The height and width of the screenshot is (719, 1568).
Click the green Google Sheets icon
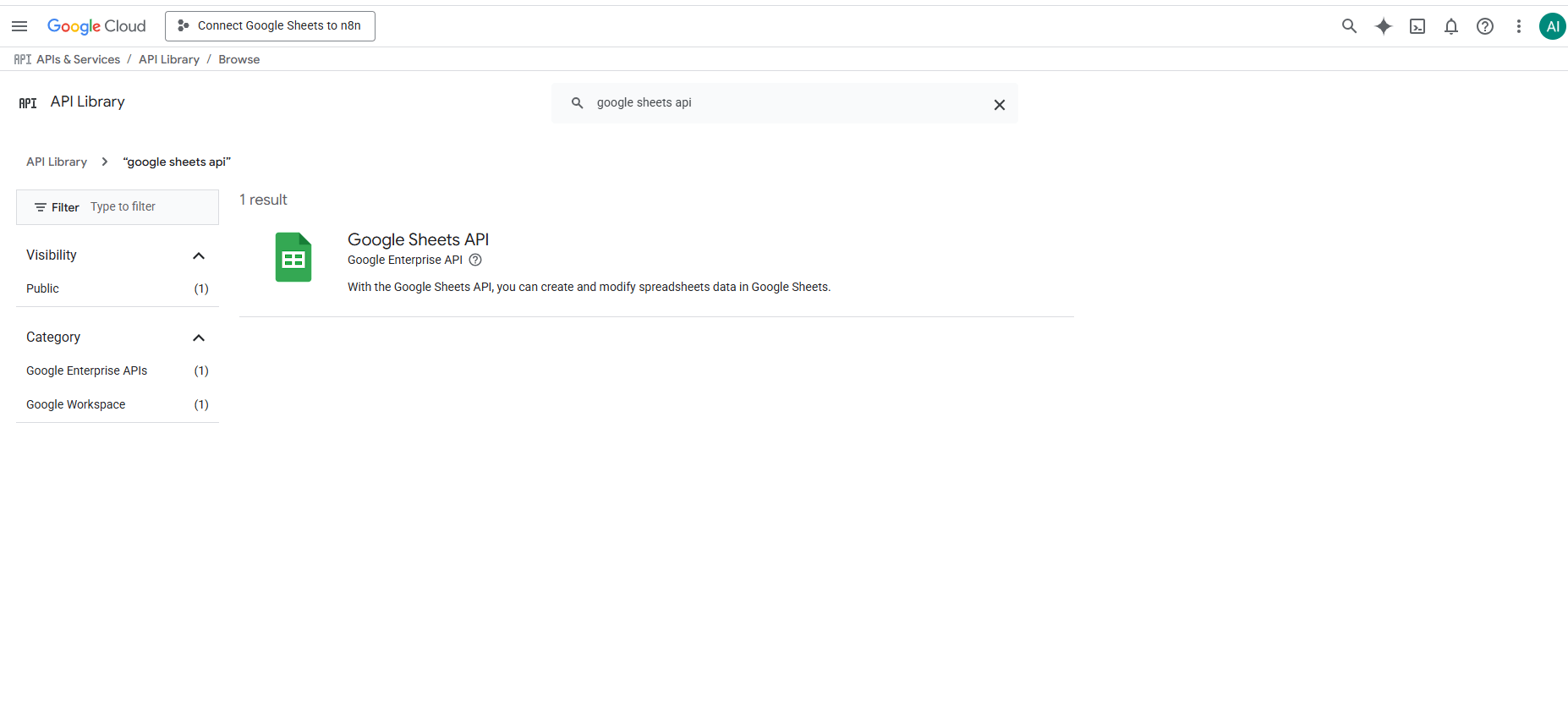pyautogui.click(x=293, y=257)
